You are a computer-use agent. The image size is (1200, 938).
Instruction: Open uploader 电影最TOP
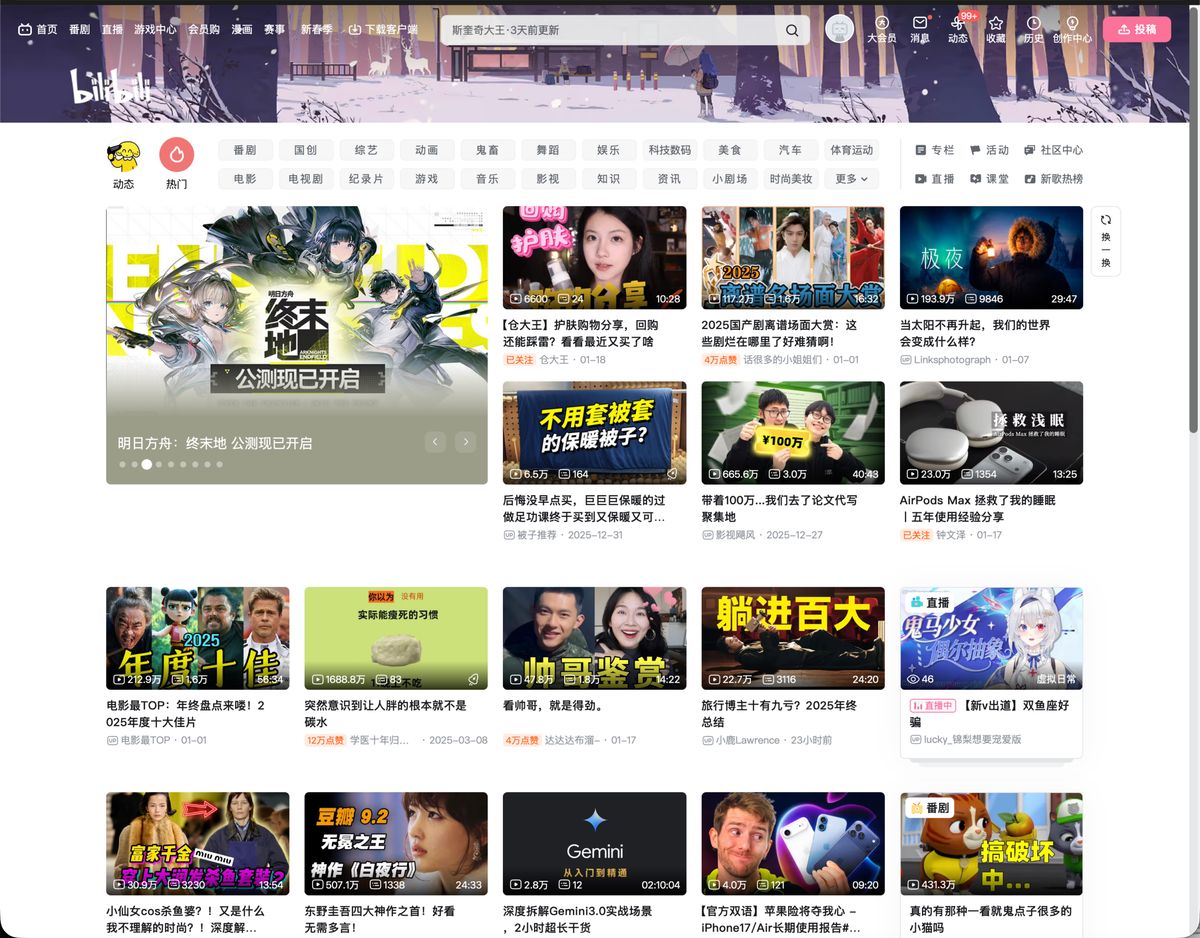pyautogui.click(x=145, y=740)
